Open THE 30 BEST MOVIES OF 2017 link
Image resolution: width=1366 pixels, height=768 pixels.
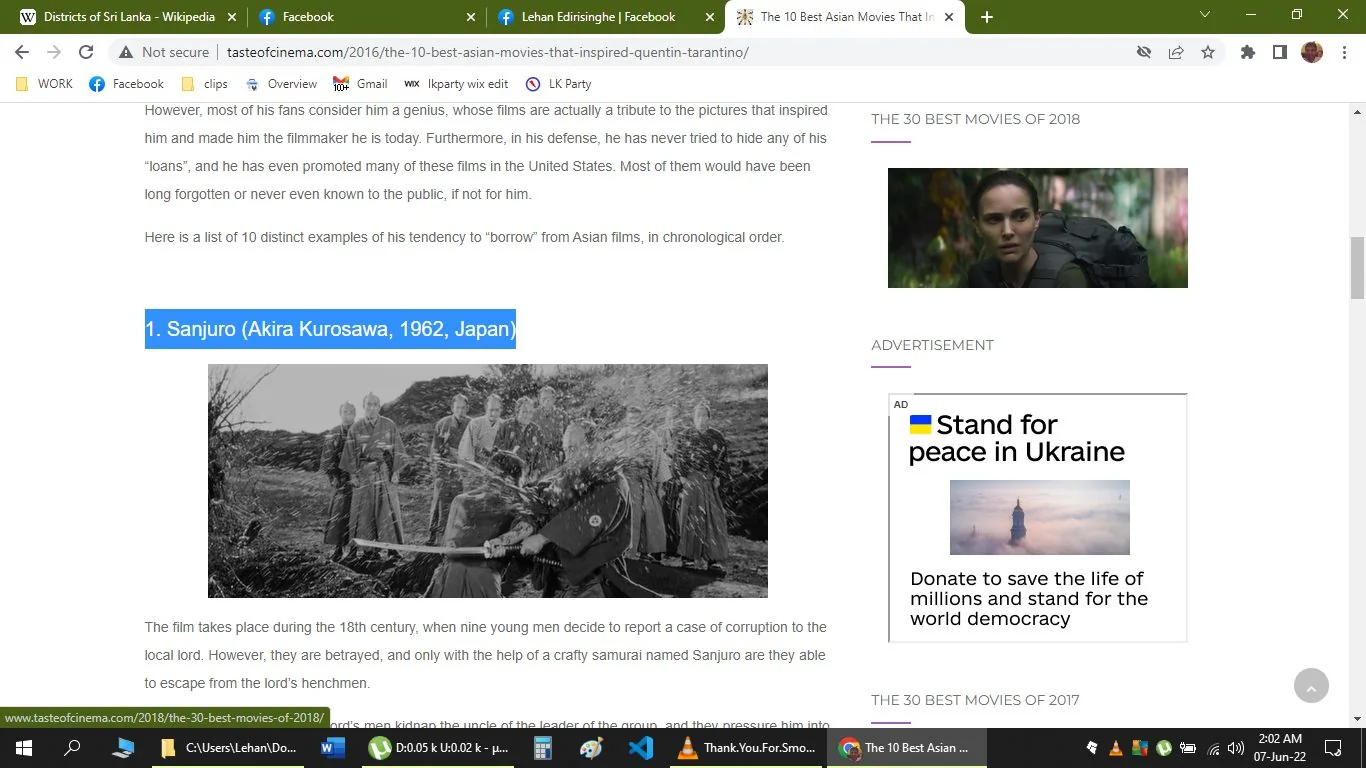pos(975,700)
